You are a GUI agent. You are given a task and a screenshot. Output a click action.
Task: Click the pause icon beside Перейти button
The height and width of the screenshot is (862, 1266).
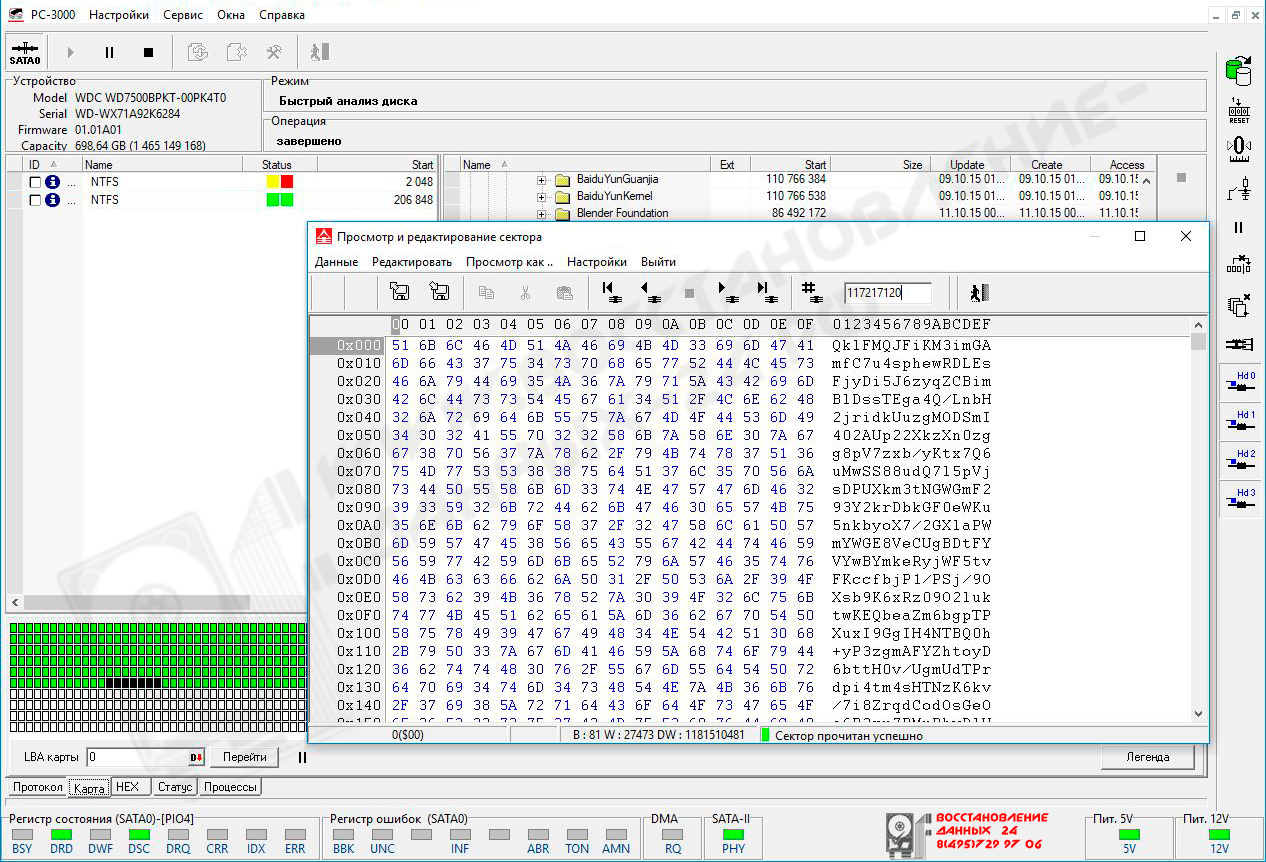point(302,758)
